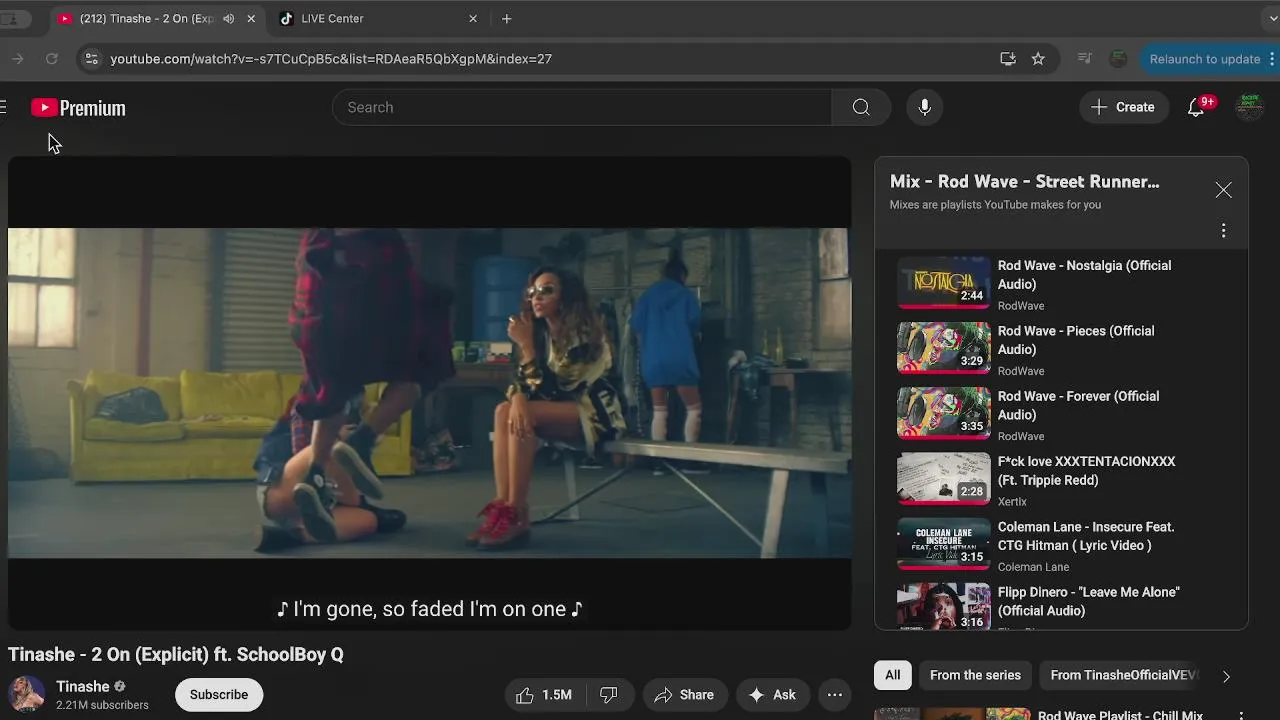Click Mix - Rod Wave - Street Runner title
The width and height of the screenshot is (1280, 720).
click(1024, 182)
